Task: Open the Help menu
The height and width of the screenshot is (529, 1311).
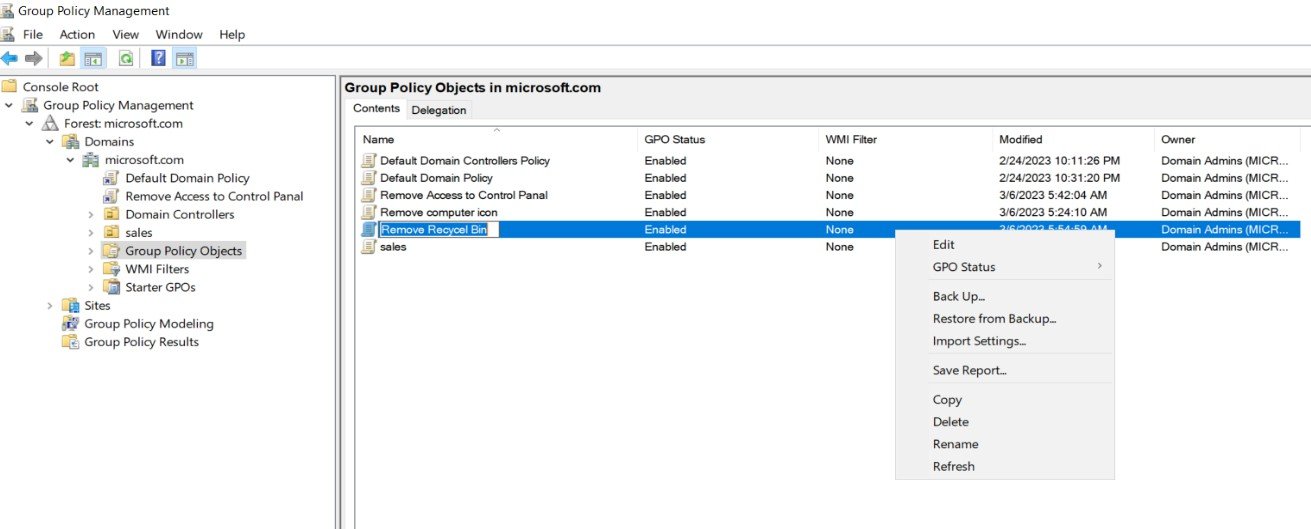Action: click(232, 34)
